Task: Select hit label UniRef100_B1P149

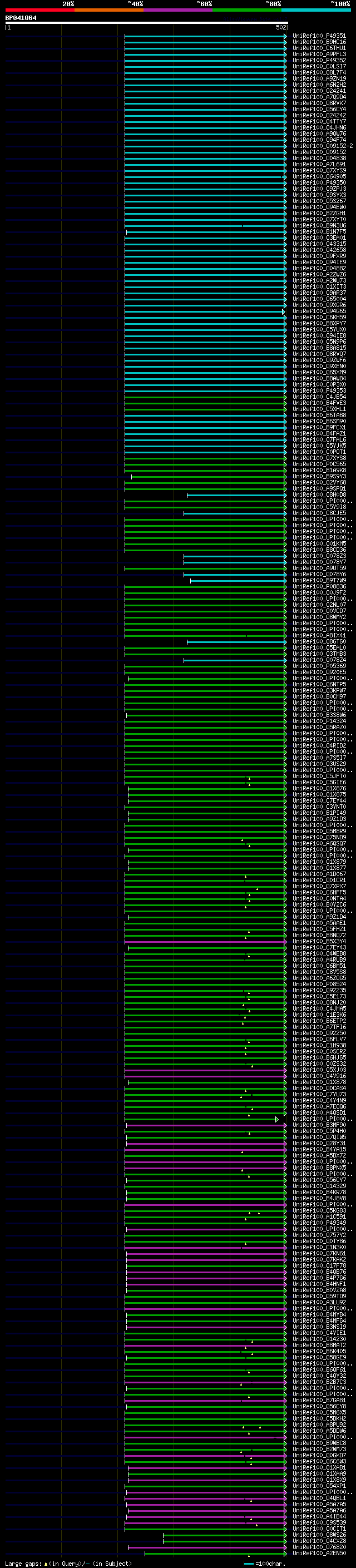Action: pyautogui.click(x=319, y=813)
